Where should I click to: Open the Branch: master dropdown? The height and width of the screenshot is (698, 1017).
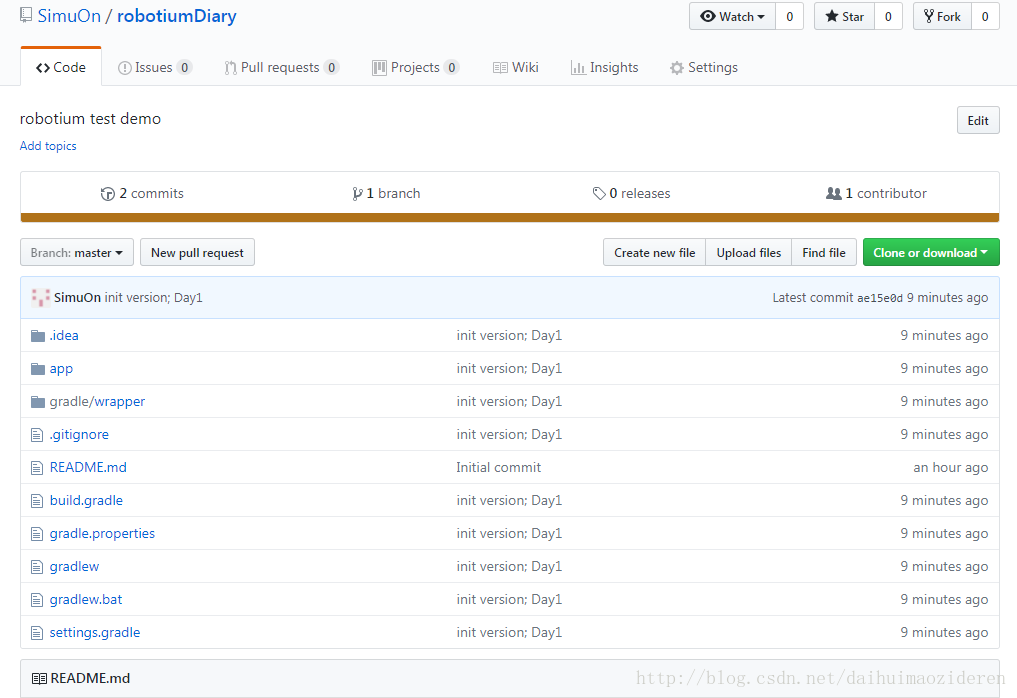pyautogui.click(x=77, y=252)
